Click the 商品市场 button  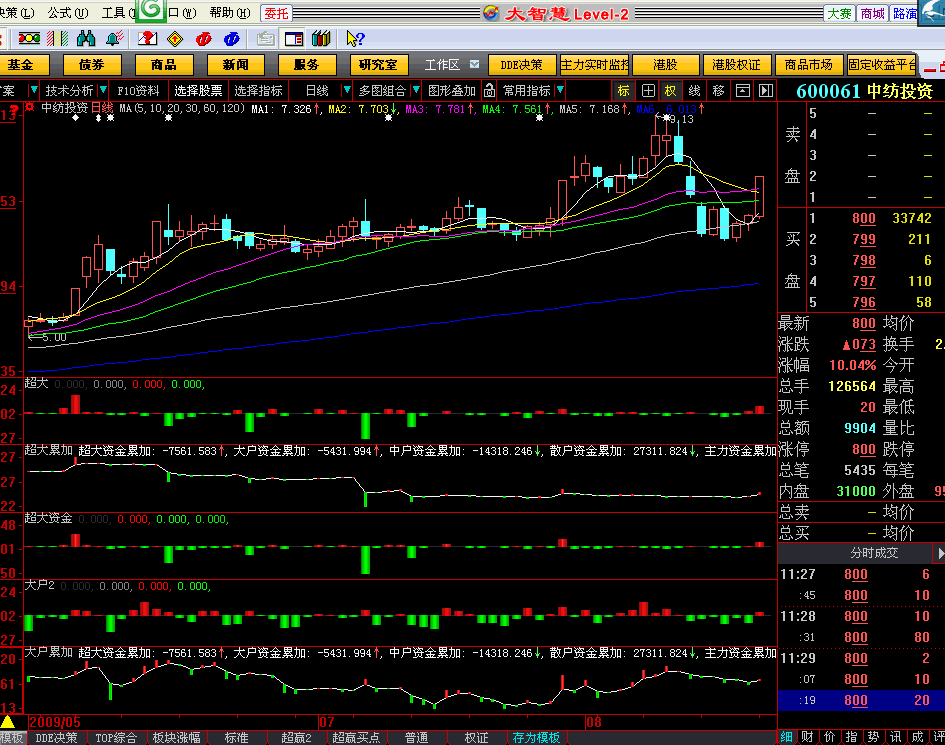click(x=808, y=64)
